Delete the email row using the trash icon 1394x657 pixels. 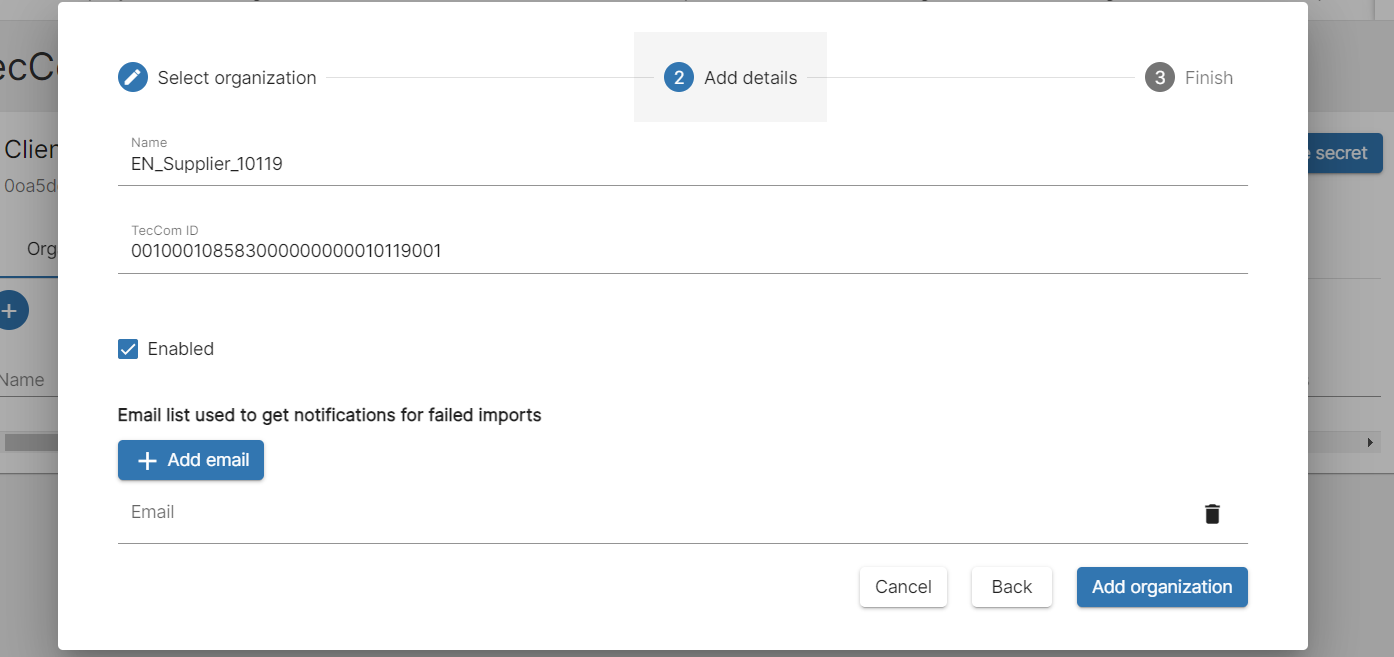pos(1211,513)
